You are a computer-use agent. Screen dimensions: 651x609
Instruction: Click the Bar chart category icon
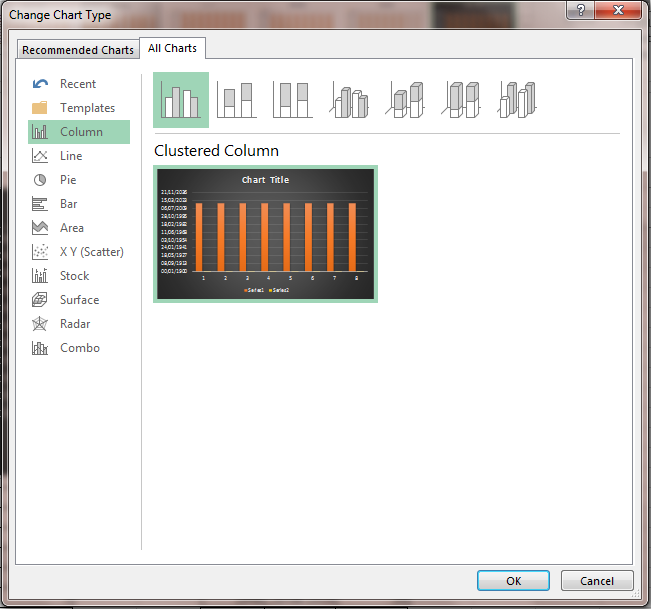[x=40, y=204]
